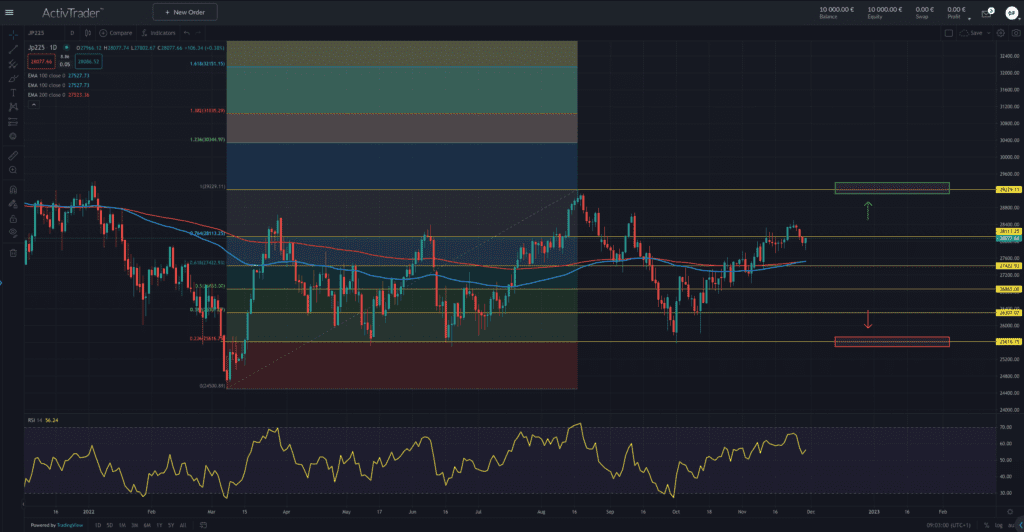The image size is (1024, 532).
Task: Click the ActivTrader logo
Action: pyautogui.click(x=72, y=13)
